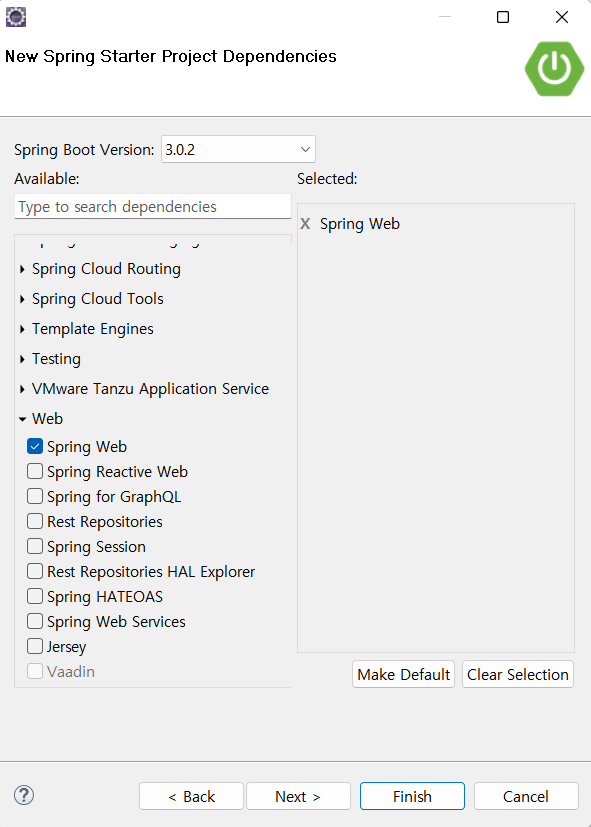Click Make Default button
This screenshot has height=827, width=591.
tap(403, 674)
